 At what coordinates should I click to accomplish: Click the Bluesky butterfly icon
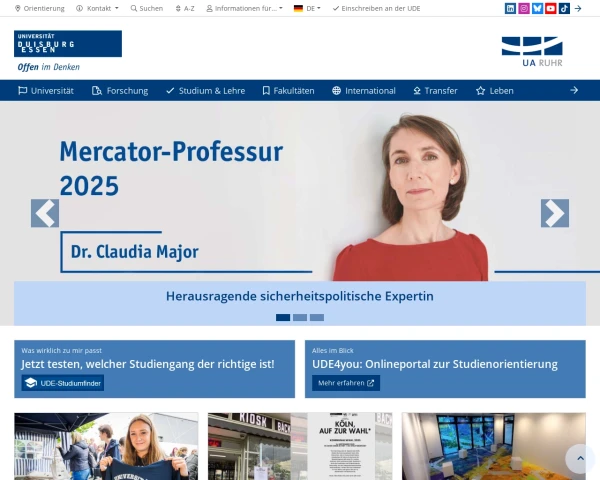(537, 8)
